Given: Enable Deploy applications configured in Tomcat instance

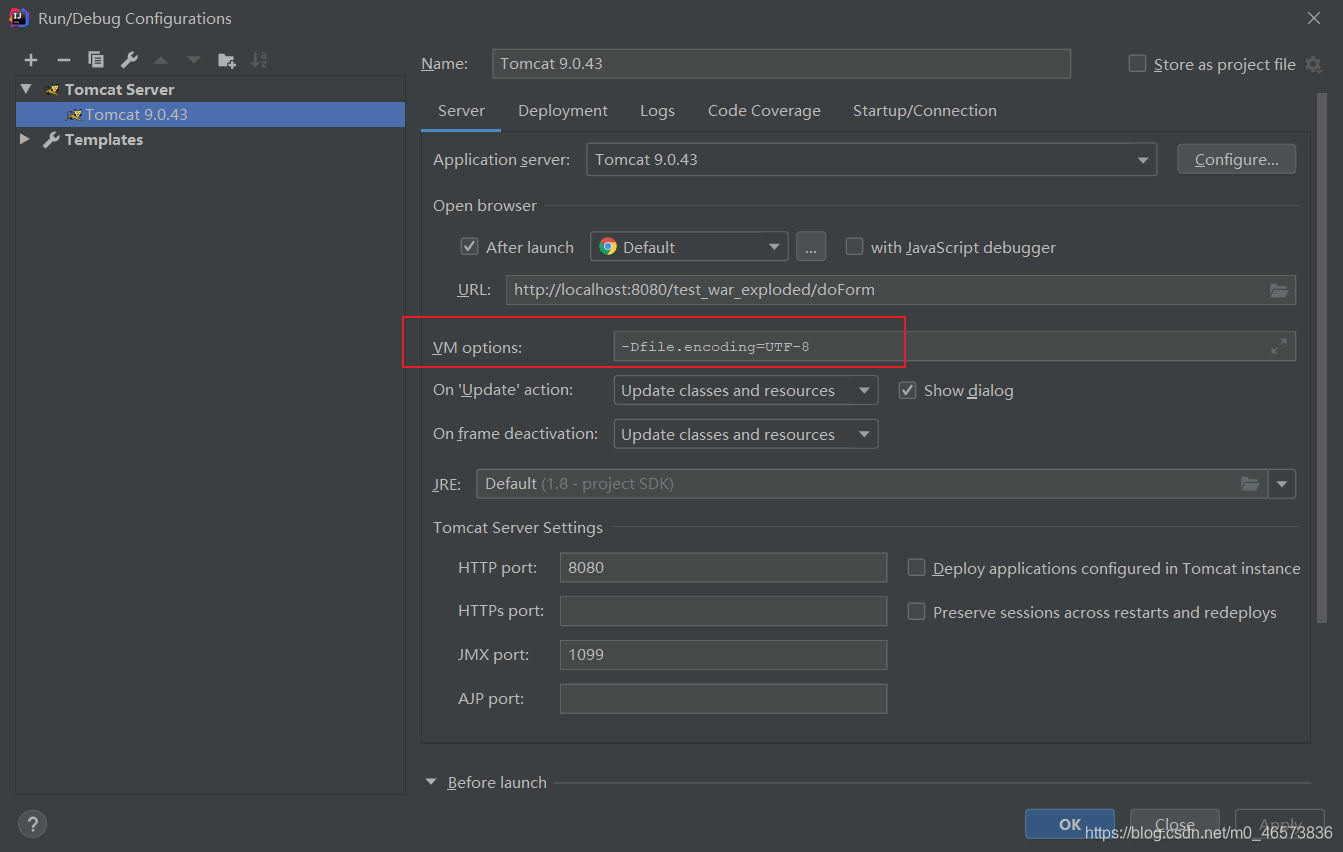Looking at the screenshot, I should 916,568.
